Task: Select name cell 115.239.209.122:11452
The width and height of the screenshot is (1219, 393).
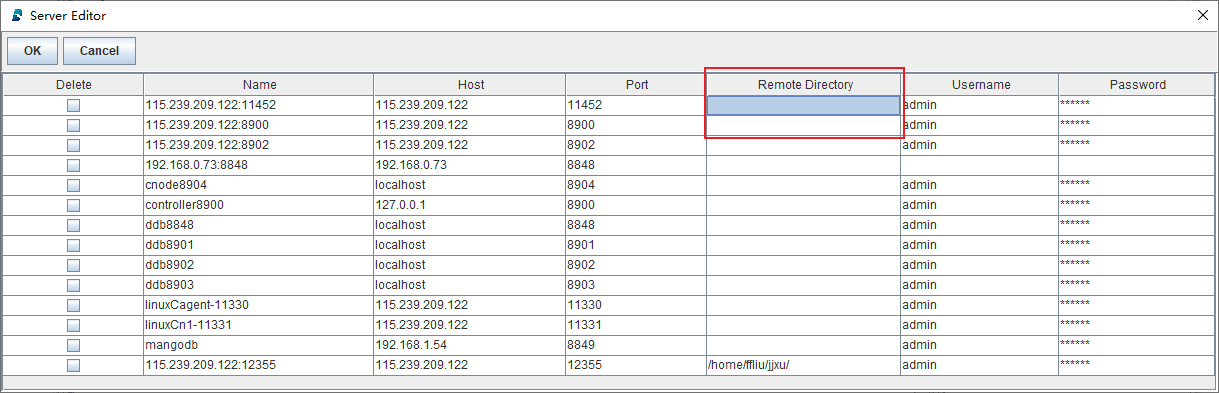Action: click(x=259, y=105)
